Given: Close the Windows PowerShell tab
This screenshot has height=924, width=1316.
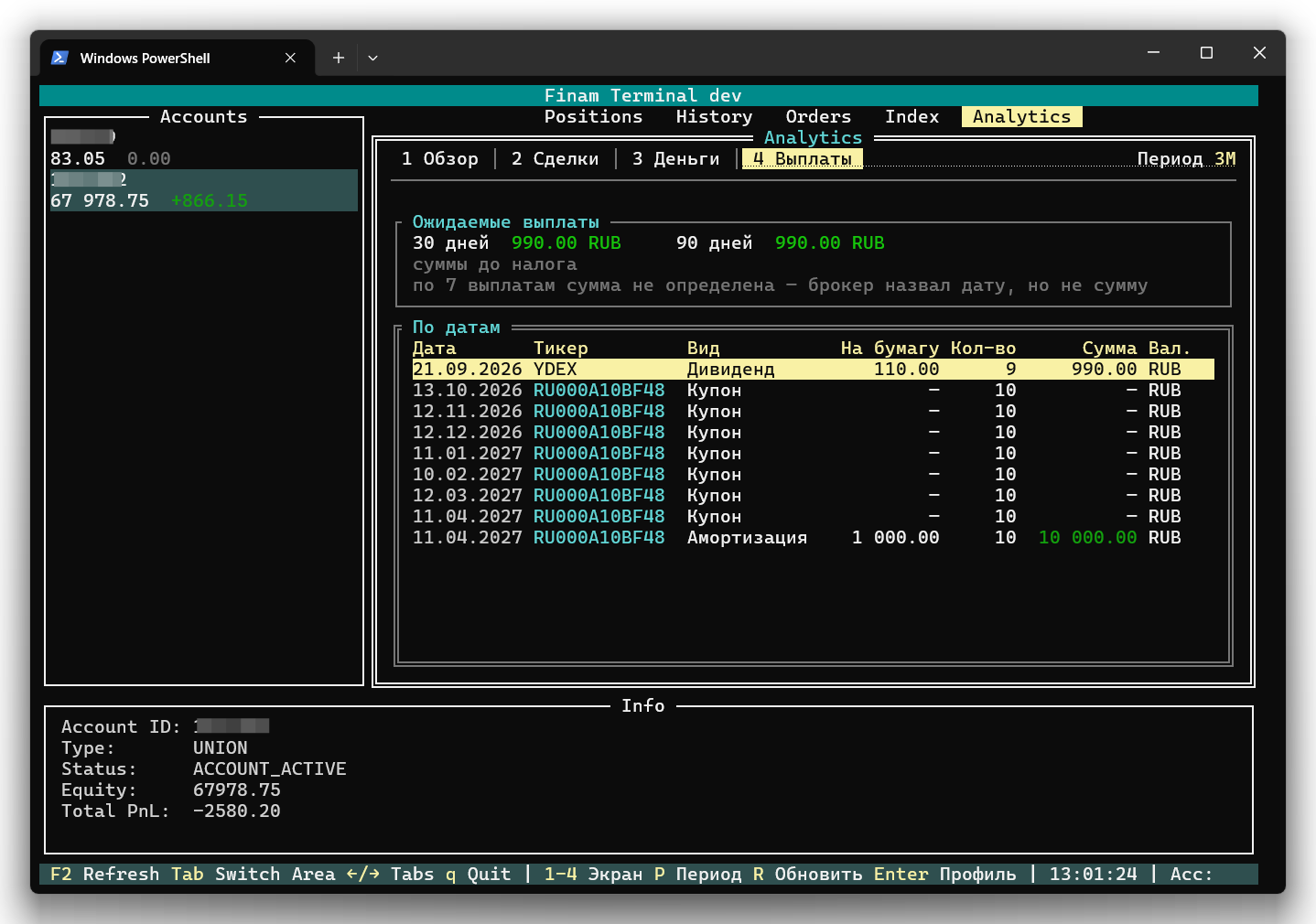Looking at the screenshot, I should click(x=290, y=58).
